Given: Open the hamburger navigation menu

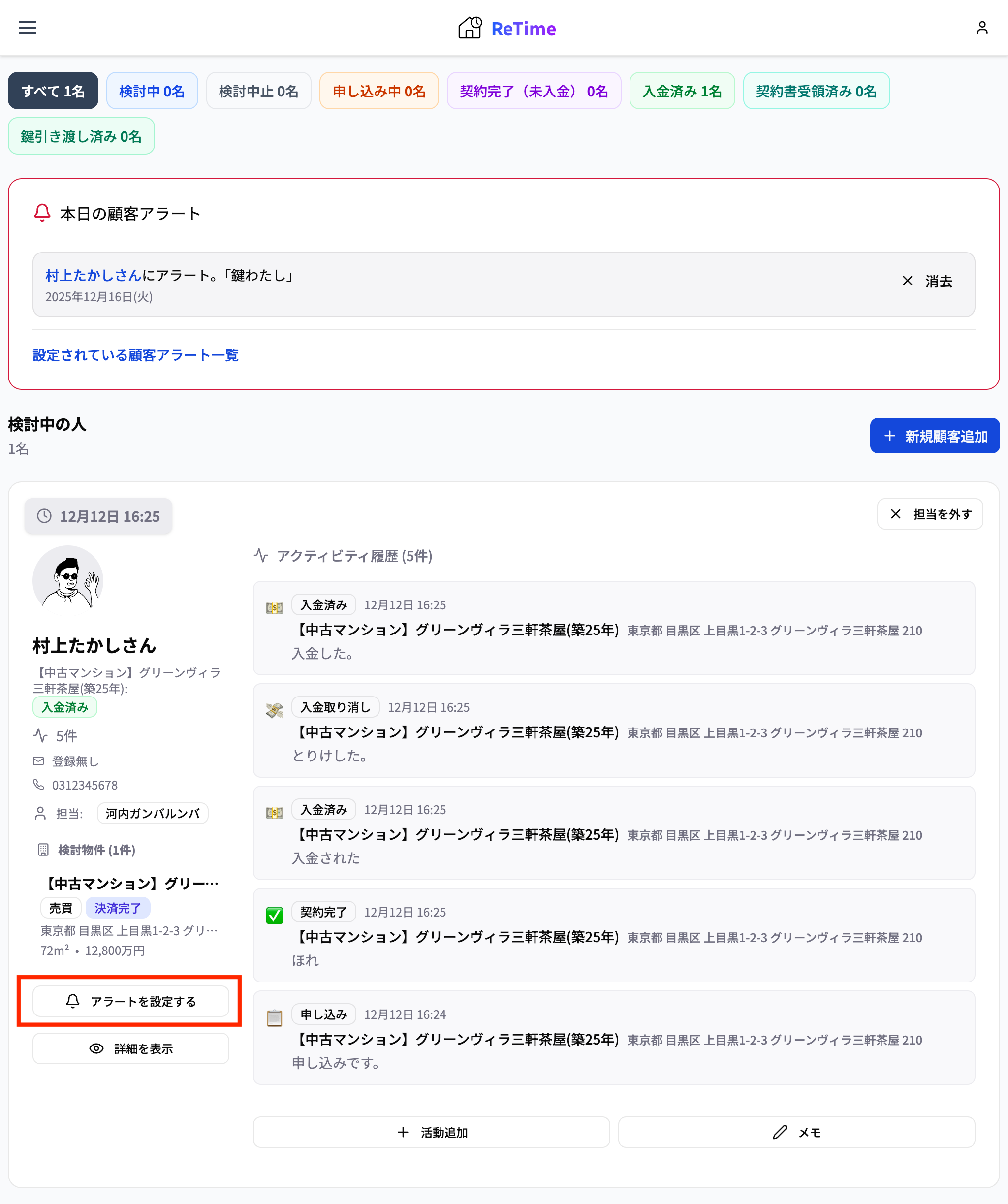Looking at the screenshot, I should (27, 28).
